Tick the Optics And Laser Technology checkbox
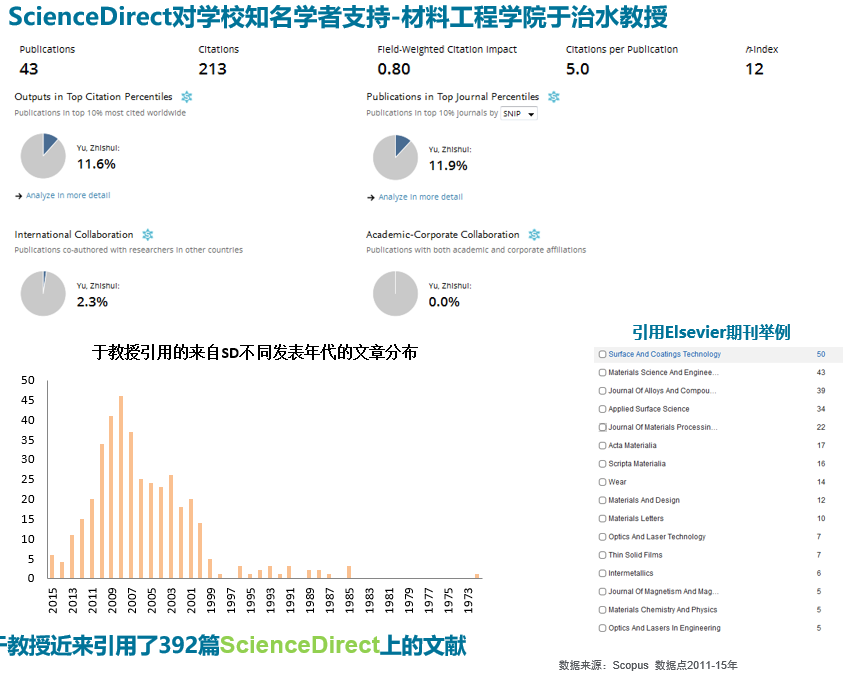This screenshot has height=675, width=852. 602,537
